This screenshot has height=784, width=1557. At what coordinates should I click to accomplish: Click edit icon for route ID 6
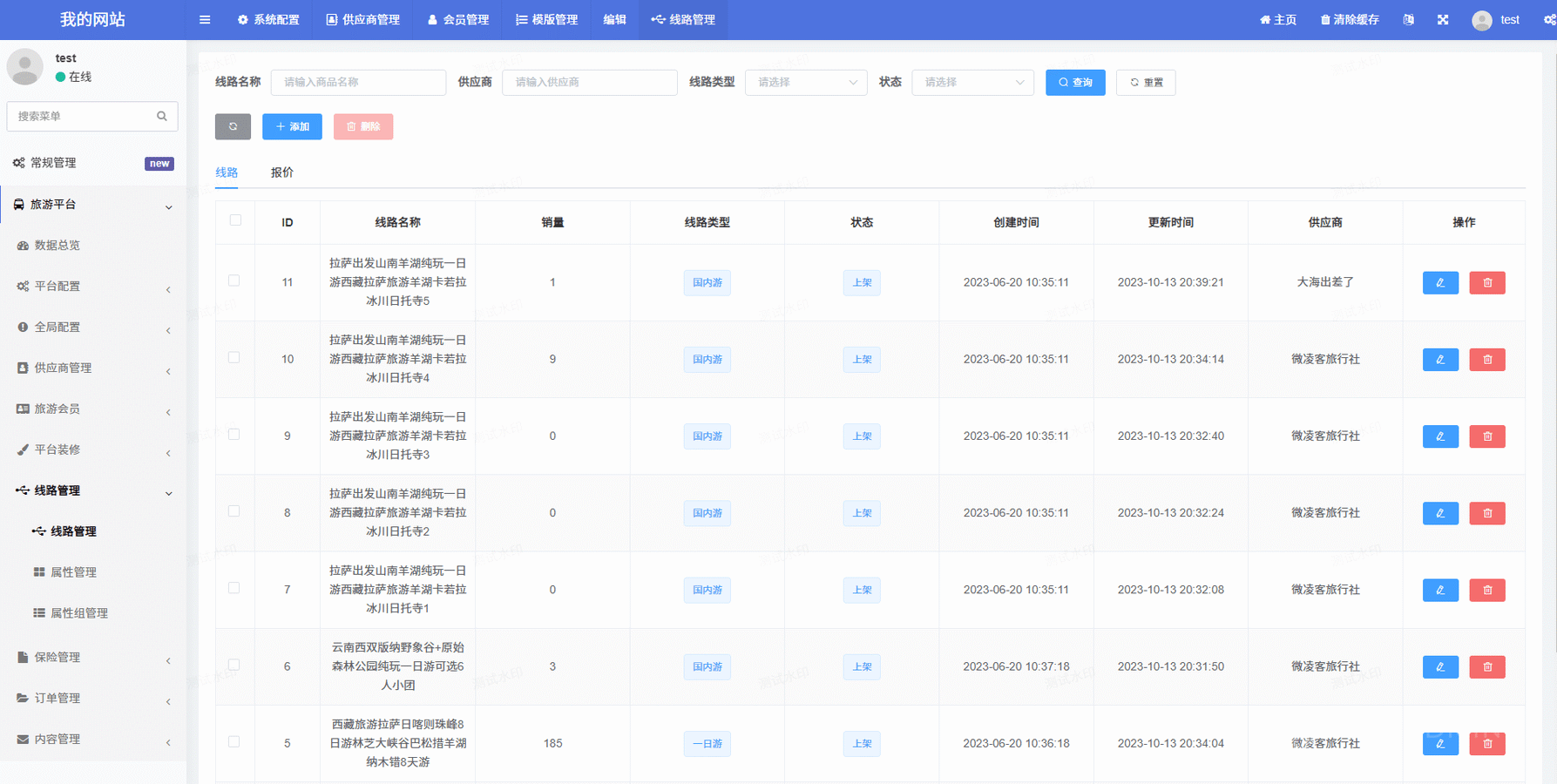pyautogui.click(x=1439, y=667)
